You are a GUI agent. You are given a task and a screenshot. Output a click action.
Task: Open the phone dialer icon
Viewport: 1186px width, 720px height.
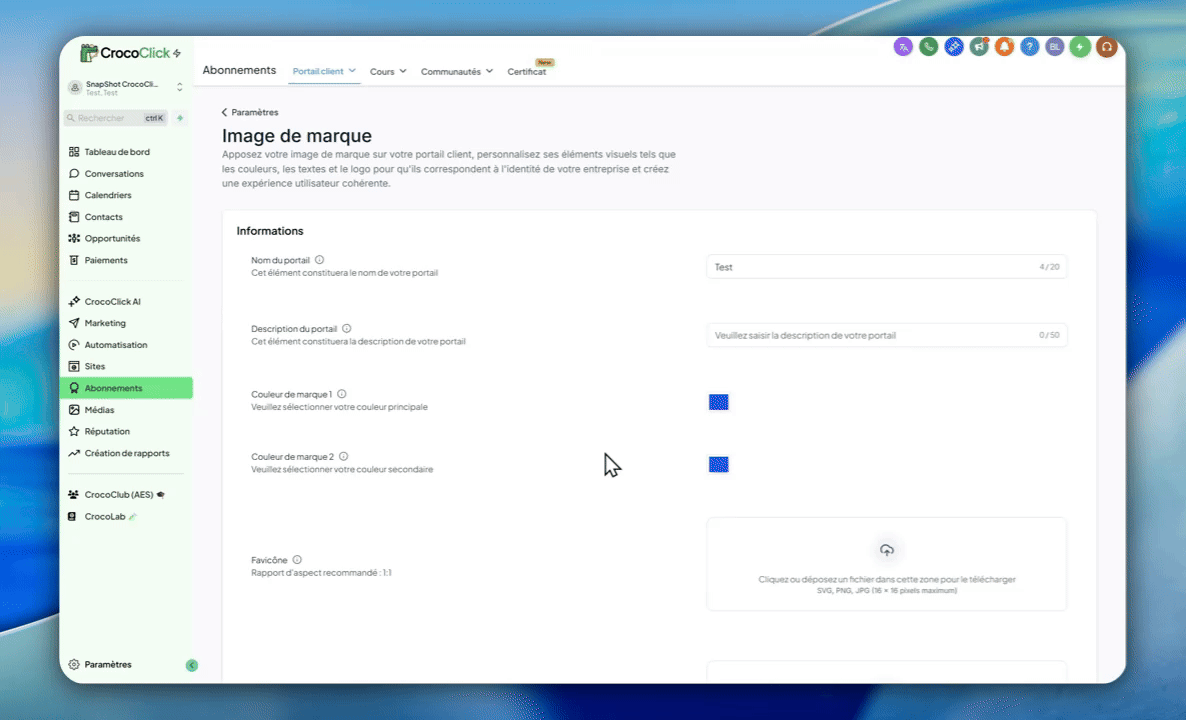click(x=929, y=47)
